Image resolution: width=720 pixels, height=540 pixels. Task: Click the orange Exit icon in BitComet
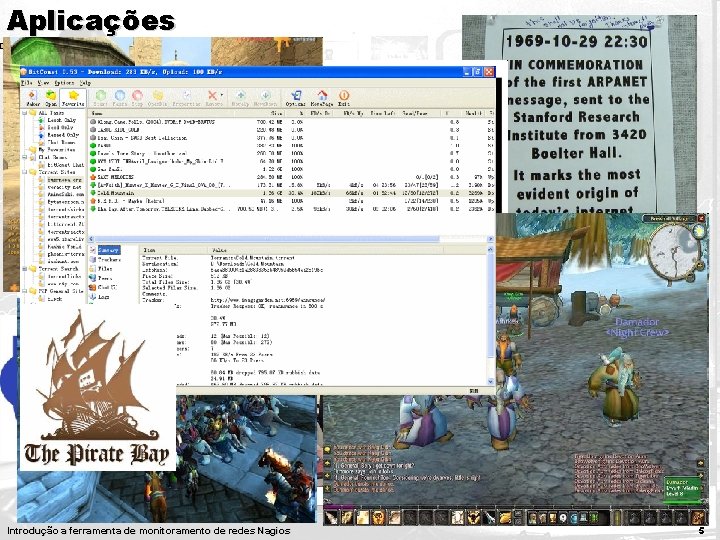pyautogui.click(x=344, y=98)
